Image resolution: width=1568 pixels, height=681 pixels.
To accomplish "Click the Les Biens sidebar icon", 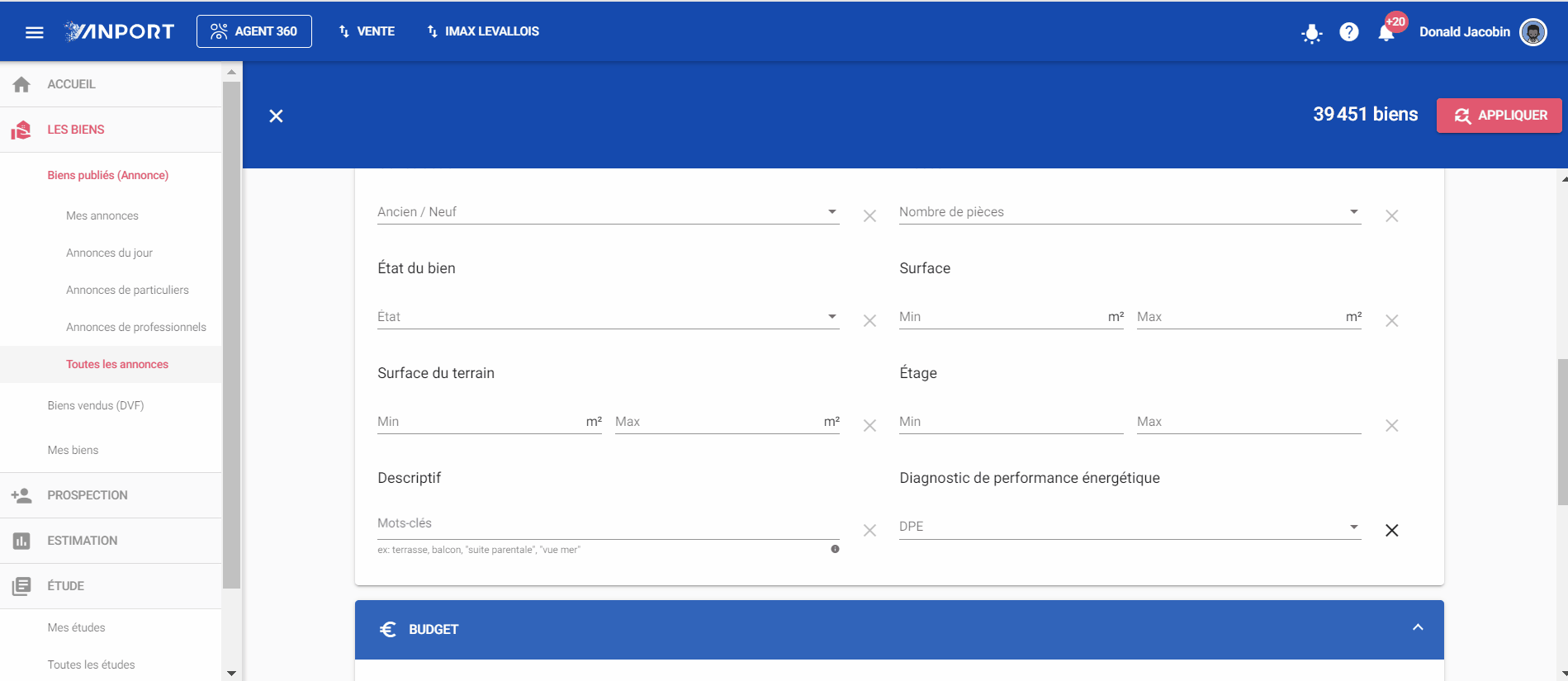I will 21,130.
